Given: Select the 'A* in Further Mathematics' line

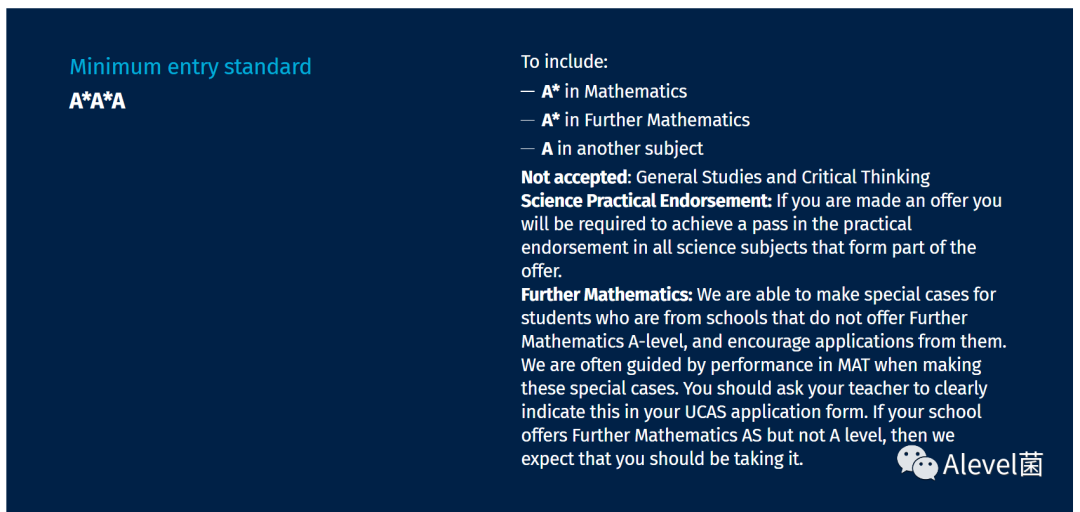Looking at the screenshot, I should [635, 120].
